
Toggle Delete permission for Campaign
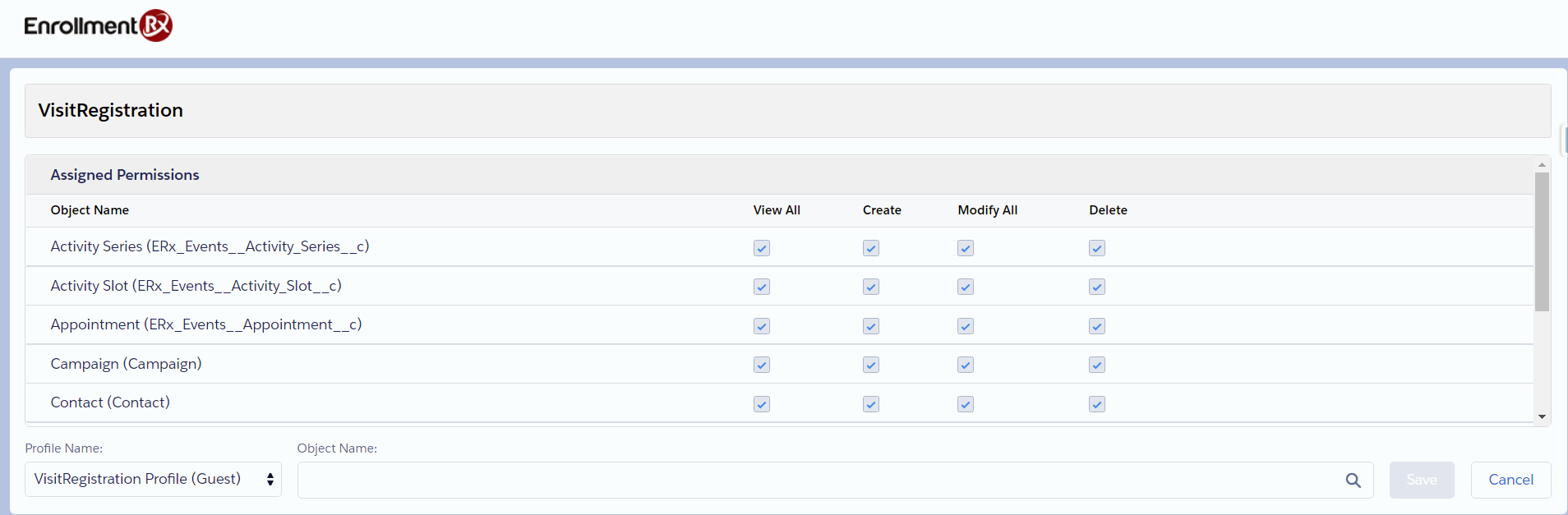click(x=1097, y=365)
